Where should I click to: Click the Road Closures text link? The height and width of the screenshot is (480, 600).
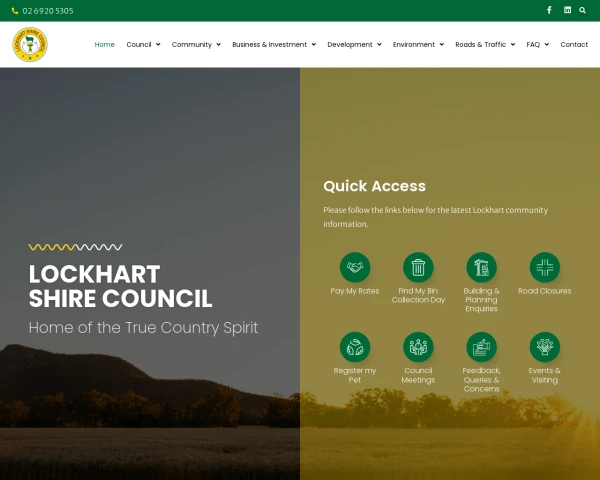545,291
